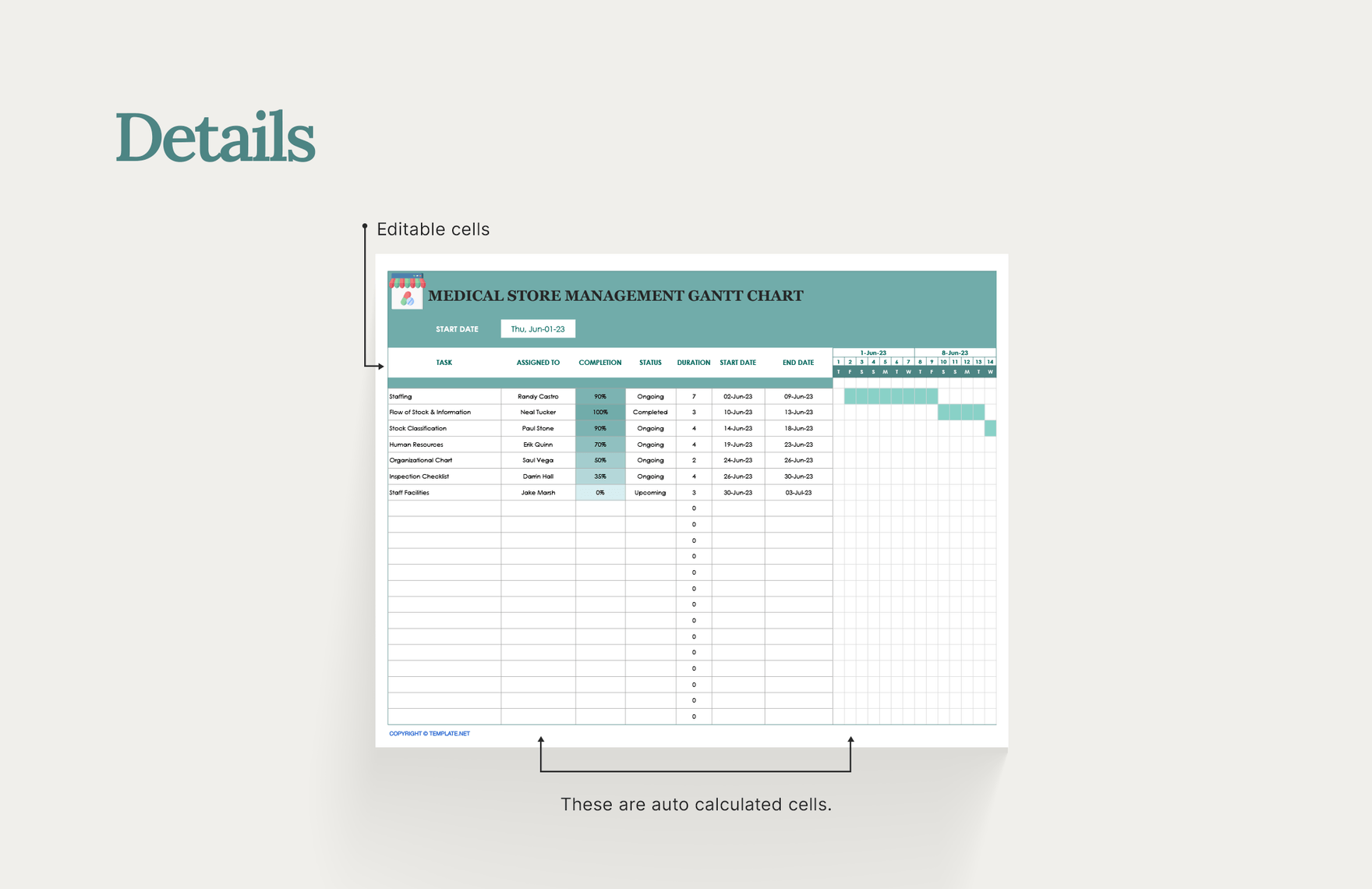Click the 8-Jun-23 week header
This screenshot has height=889, width=1372.
(955, 352)
